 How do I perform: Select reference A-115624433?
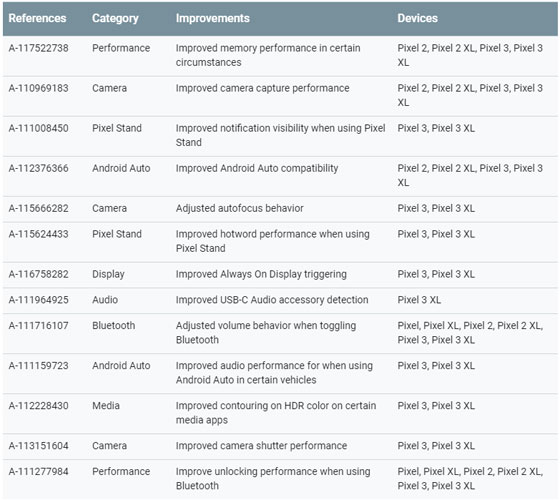39,234
